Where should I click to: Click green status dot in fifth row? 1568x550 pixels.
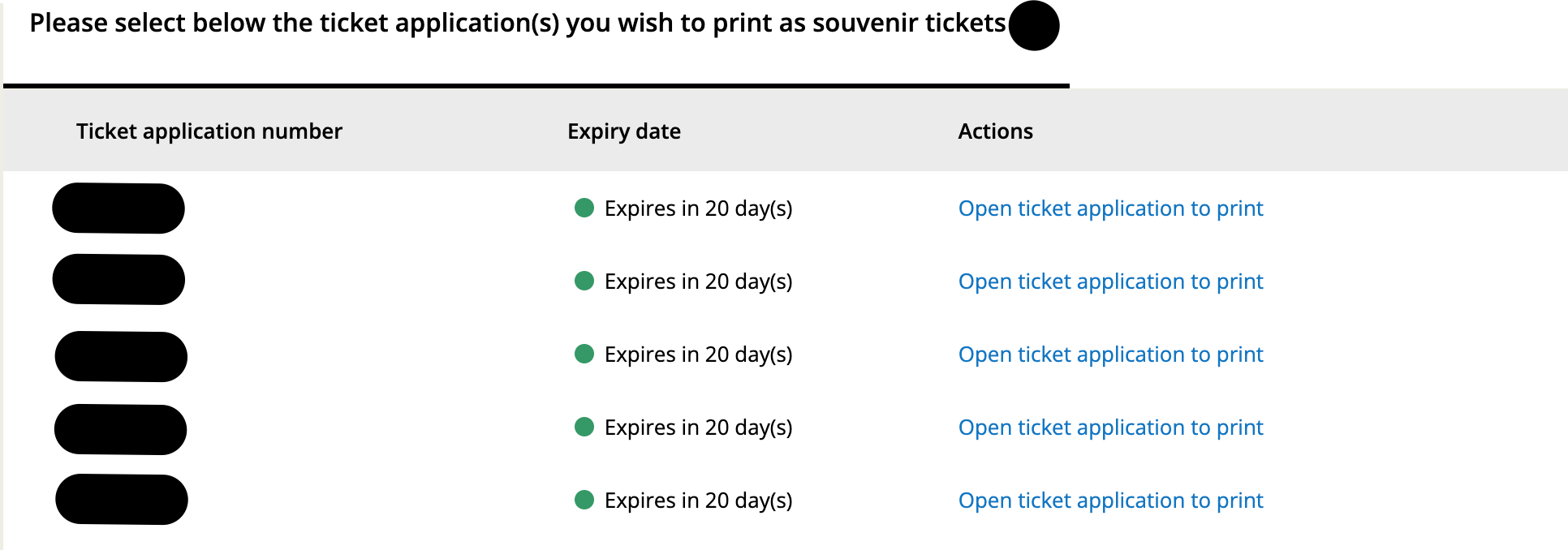click(x=584, y=500)
